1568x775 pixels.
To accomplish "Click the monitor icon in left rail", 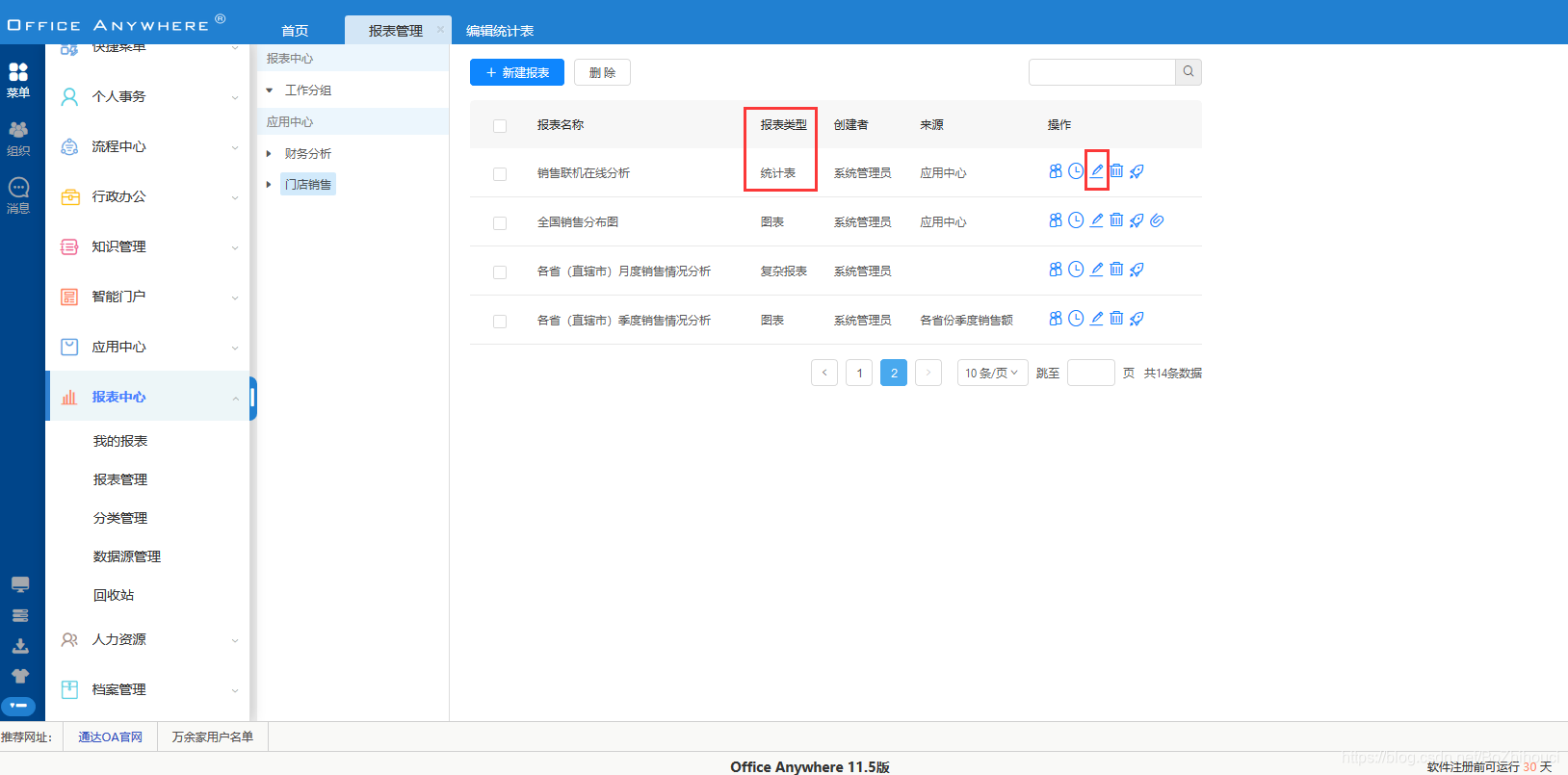I will click(x=20, y=584).
